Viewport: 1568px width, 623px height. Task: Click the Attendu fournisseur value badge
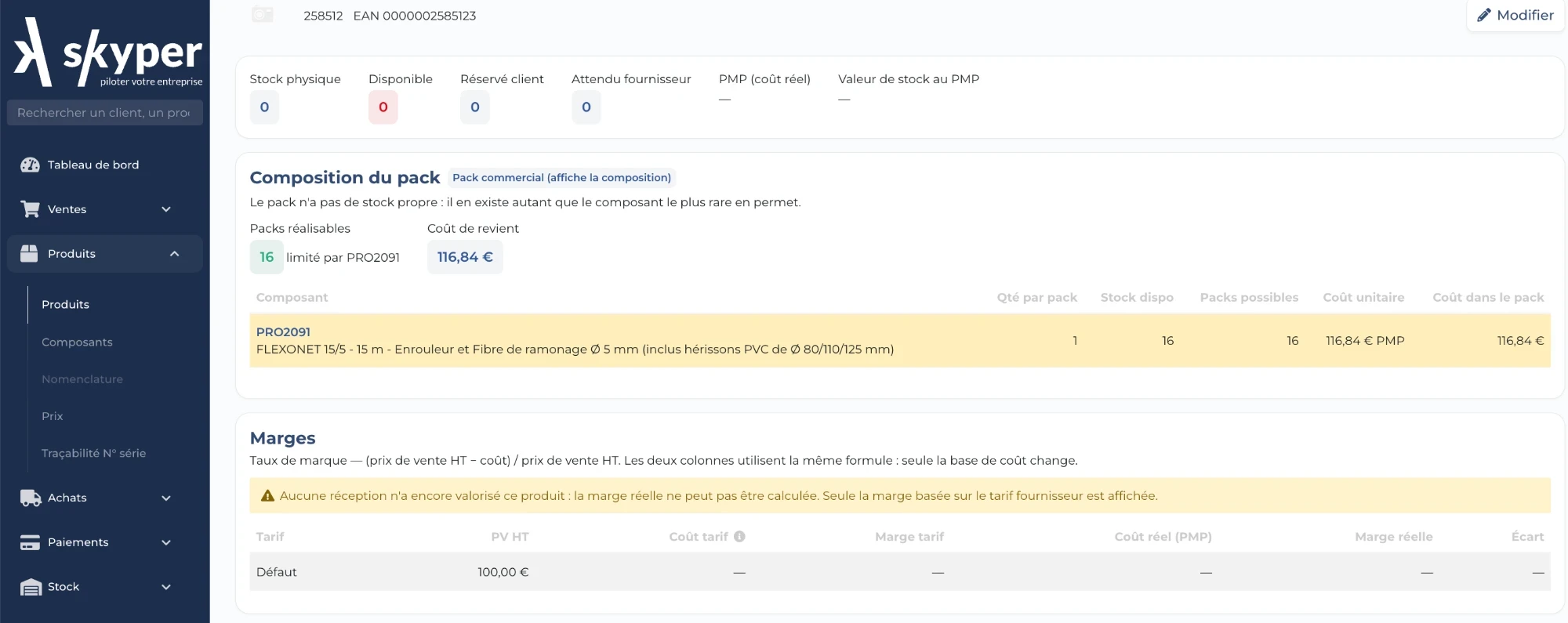pos(586,107)
